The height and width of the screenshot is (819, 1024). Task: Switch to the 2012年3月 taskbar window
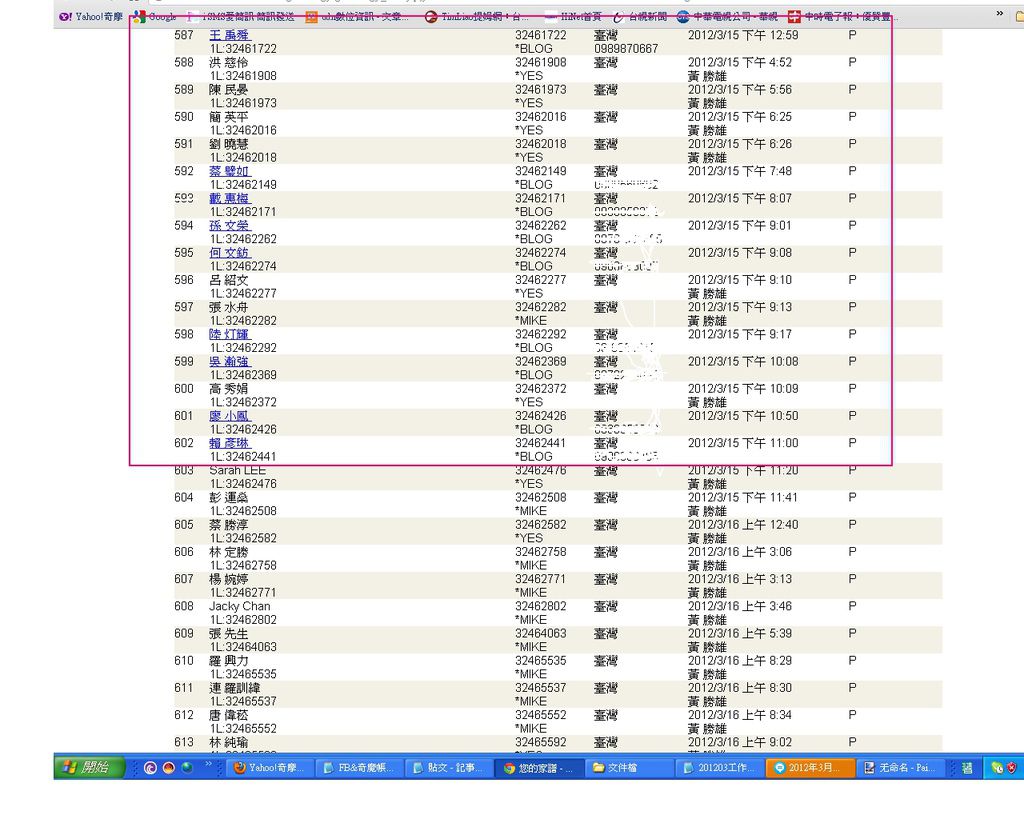(x=810, y=768)
